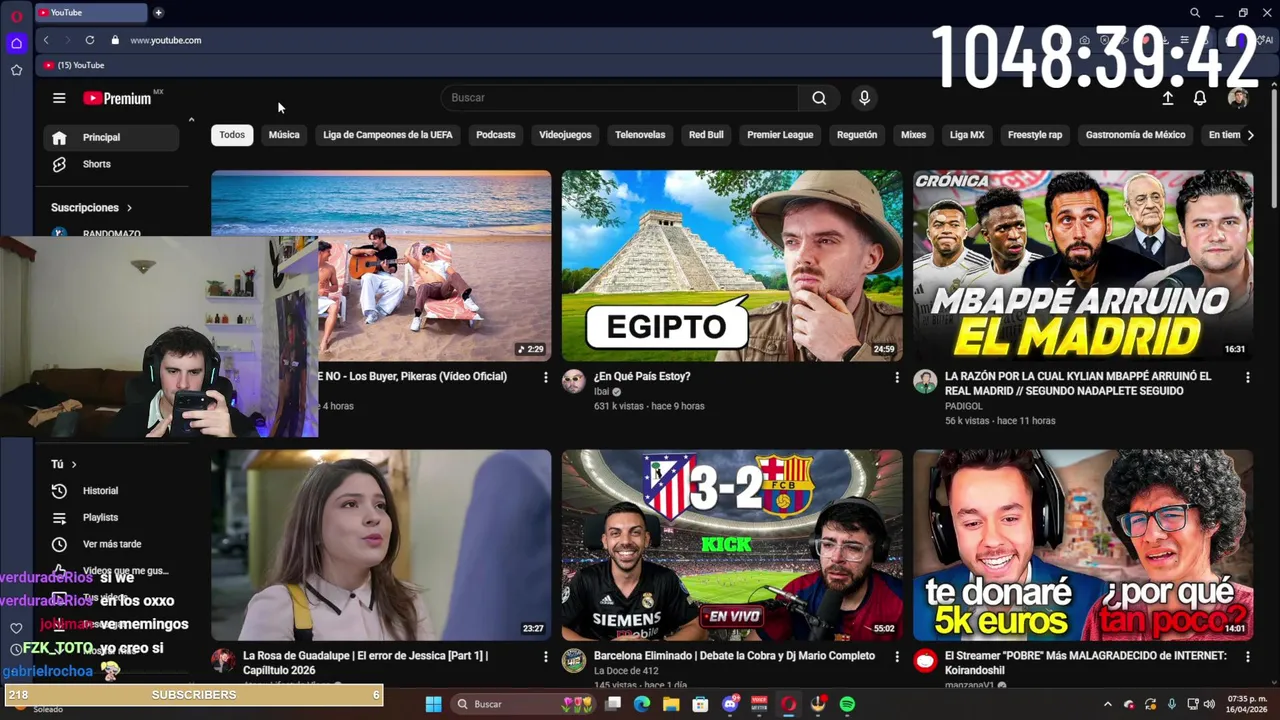1280x720 pixels.
Task: Click the Principal home icon in sidebar
Action: click(x=59, y=137)
